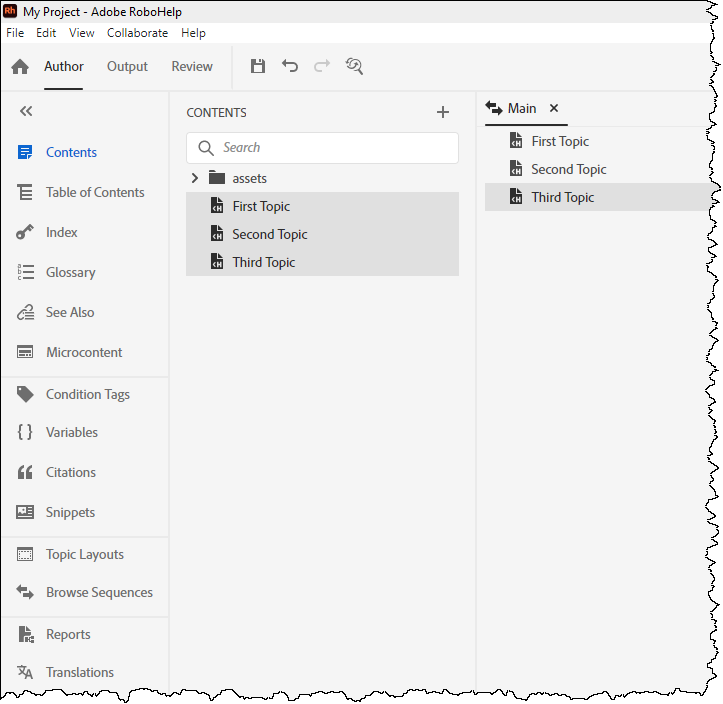
Task: Switch to the Review tab
Action: (192, 67)
